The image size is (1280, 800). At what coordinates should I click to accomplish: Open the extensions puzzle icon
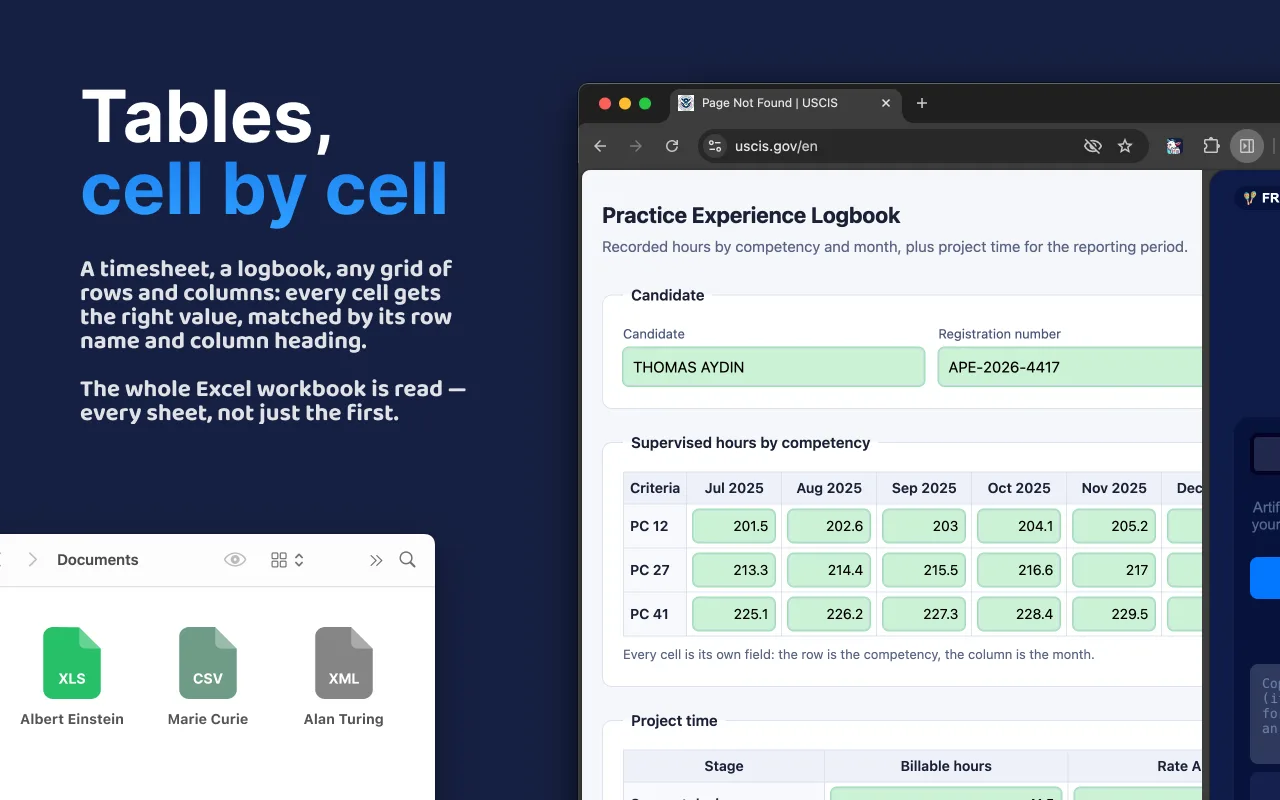point(1211,146)
